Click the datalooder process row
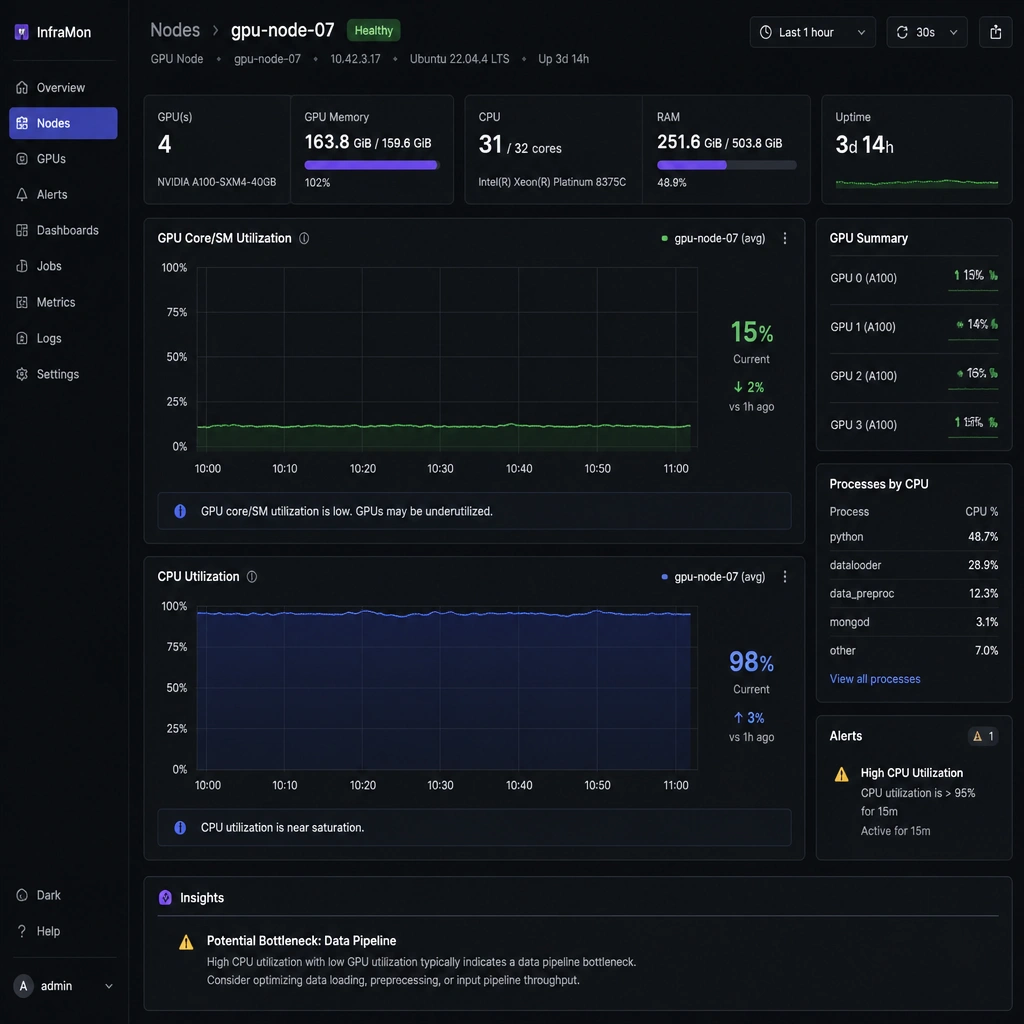The width and height of the screenshot is (1024, 1024). [x=914, y=565]
